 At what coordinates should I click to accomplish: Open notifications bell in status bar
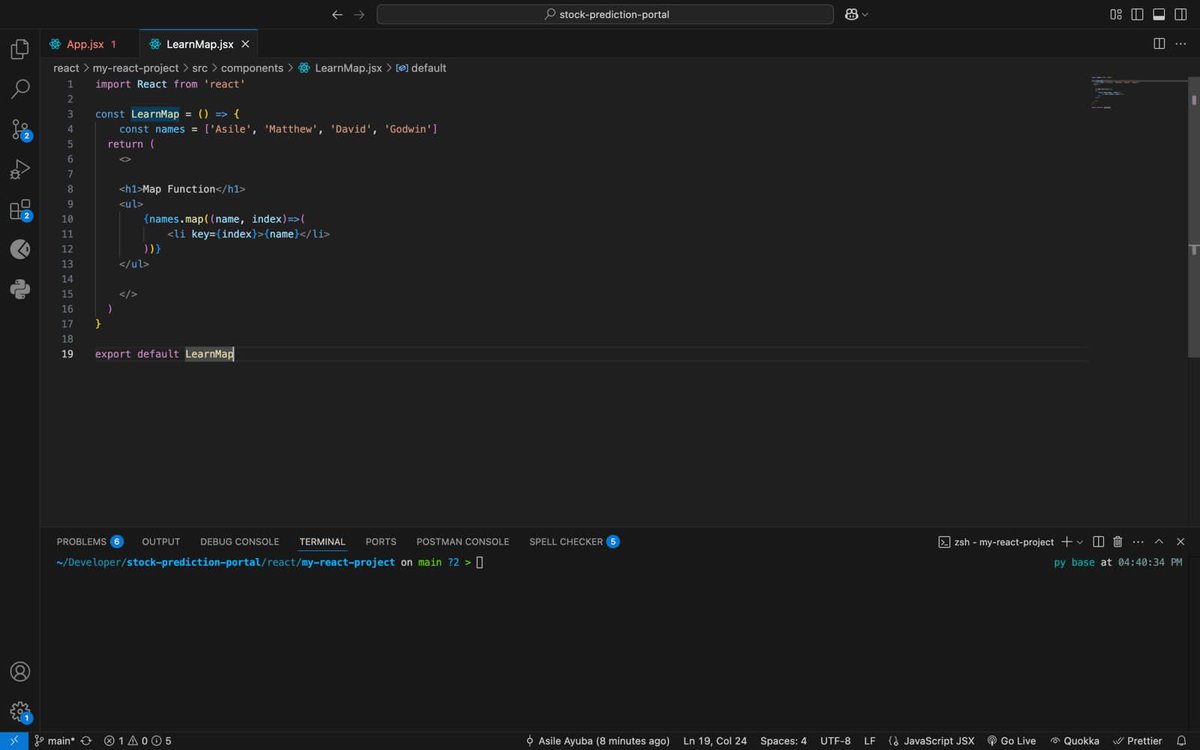[1181, 741]
